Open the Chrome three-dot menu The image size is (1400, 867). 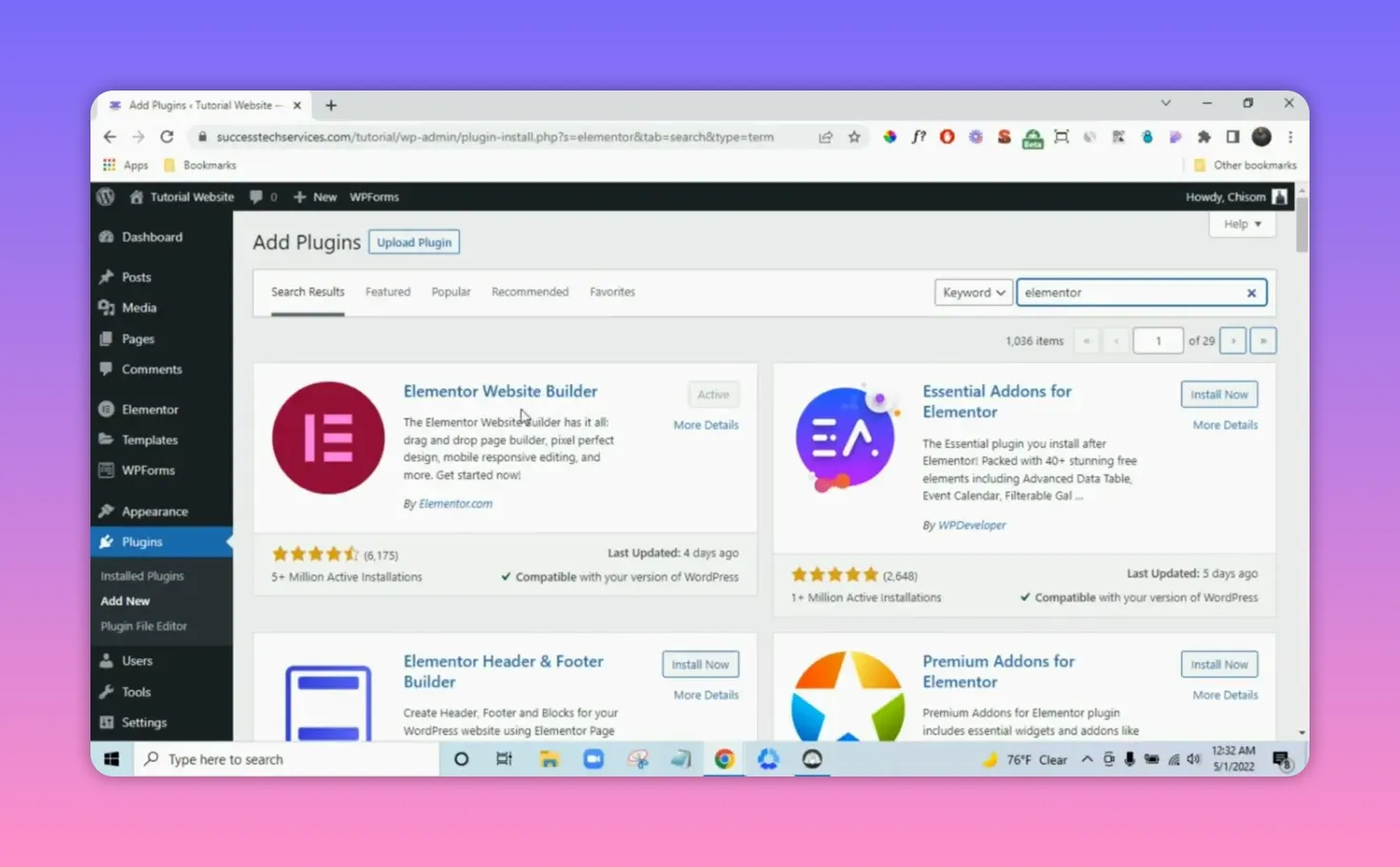click(1290, 137)
